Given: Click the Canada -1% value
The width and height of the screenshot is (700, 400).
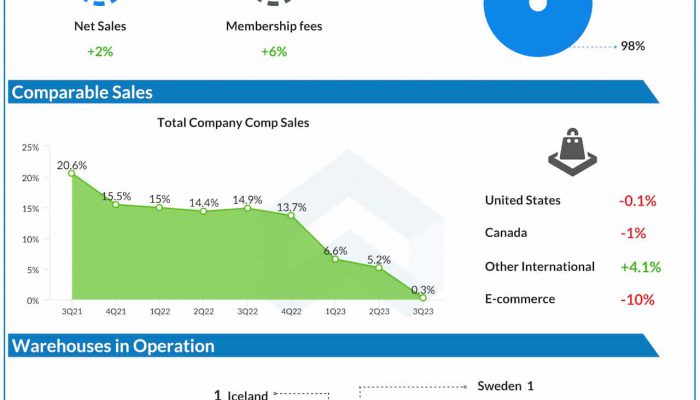Looking at the screenshot, I should pos(633,233).
